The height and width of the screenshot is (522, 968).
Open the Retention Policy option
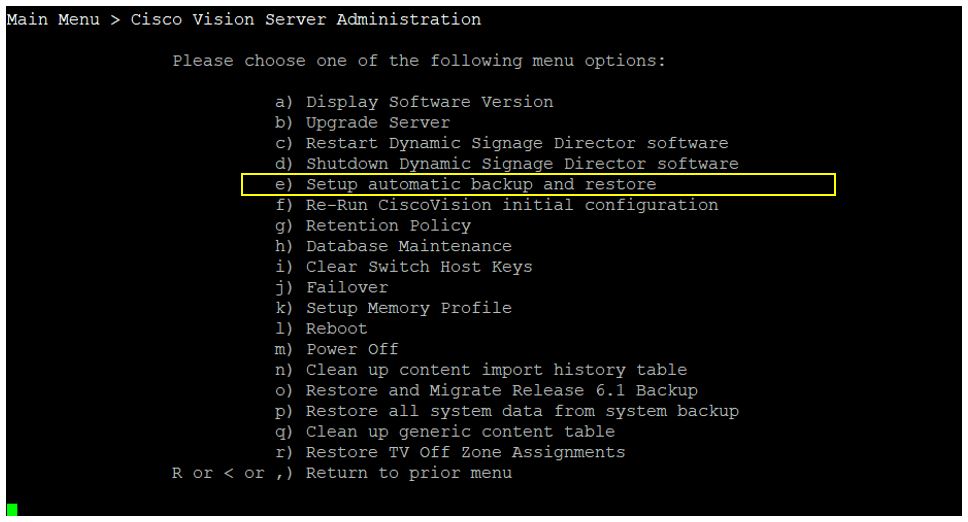click(388, 226)
